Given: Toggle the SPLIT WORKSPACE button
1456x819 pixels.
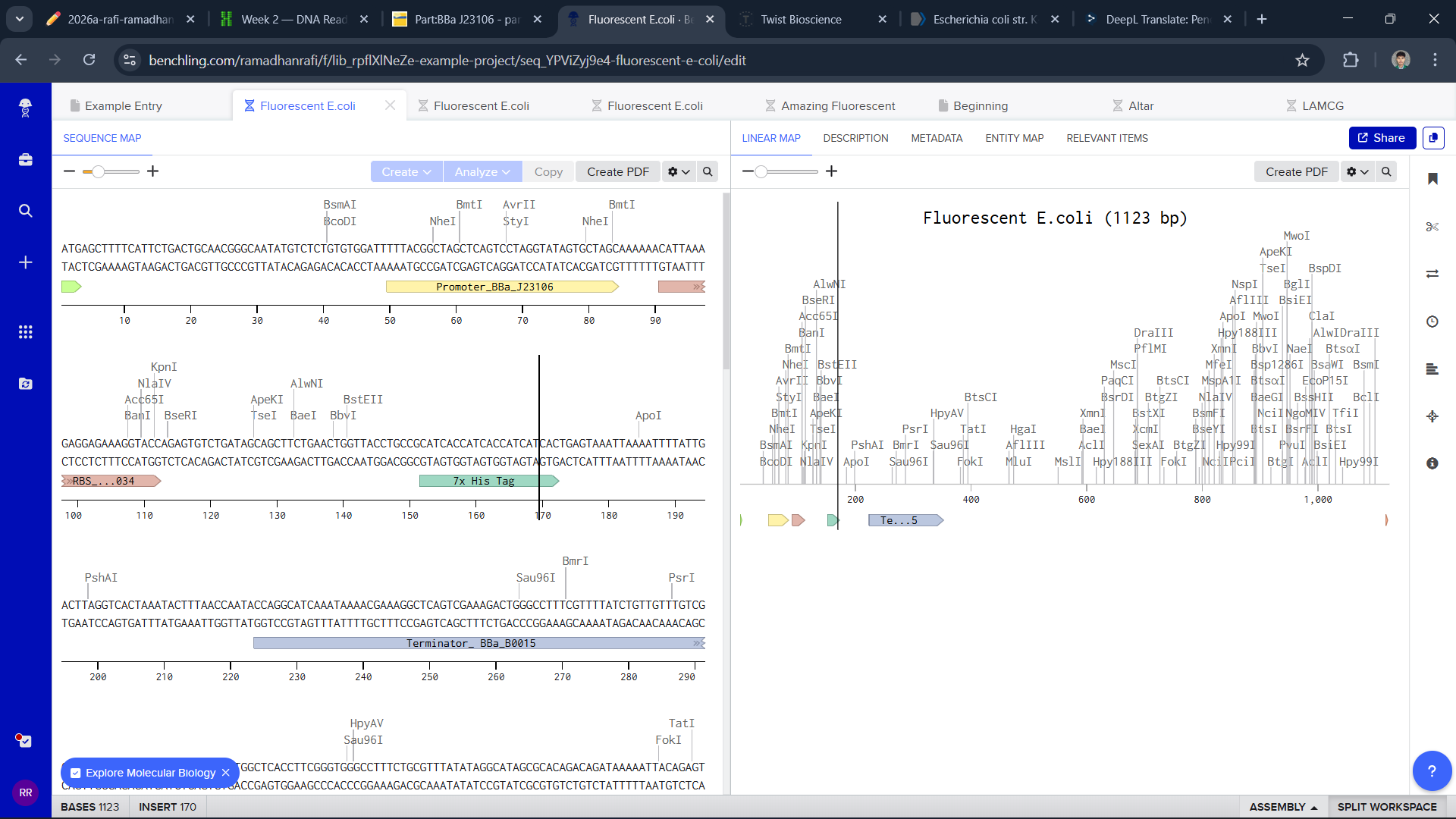Looking at the screenshot, I should [x=1386, y=807].
